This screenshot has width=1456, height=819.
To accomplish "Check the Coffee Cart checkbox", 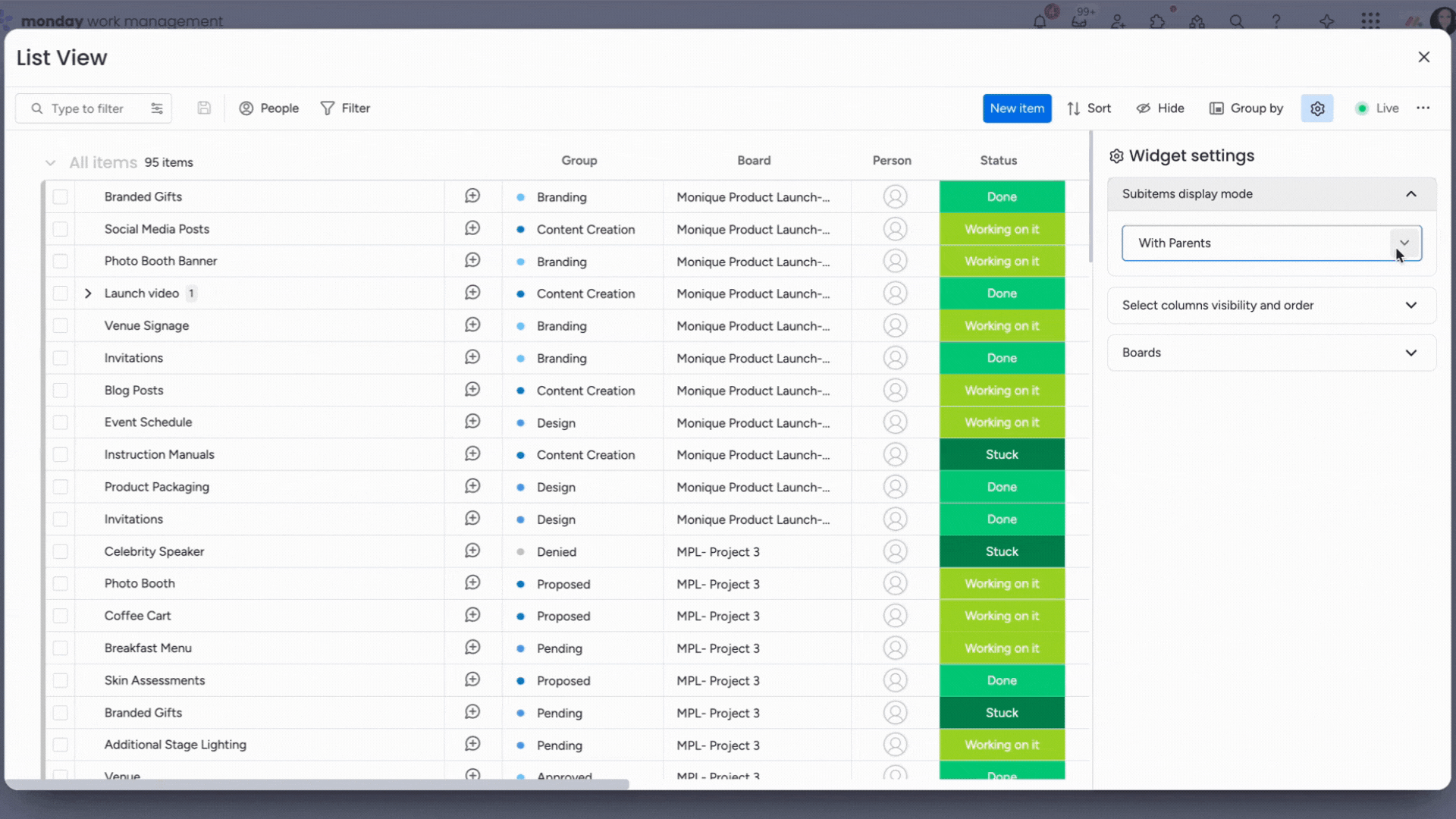I will pos(61,616).
